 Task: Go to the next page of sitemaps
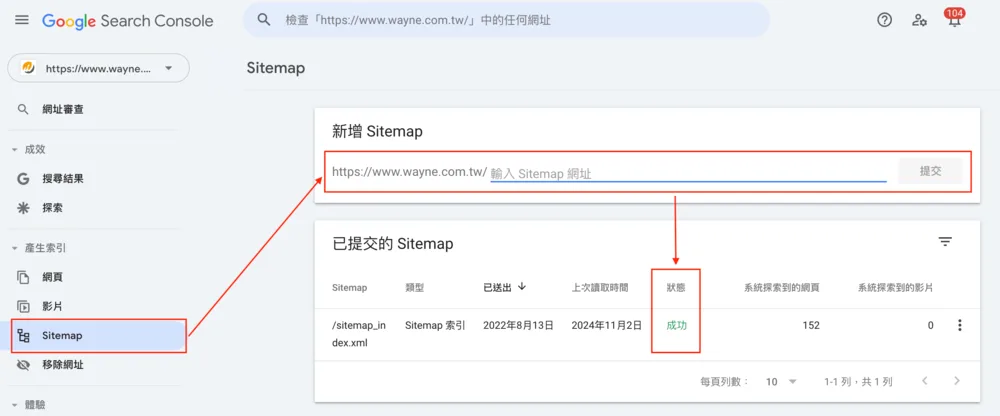[x=957, y=382]
